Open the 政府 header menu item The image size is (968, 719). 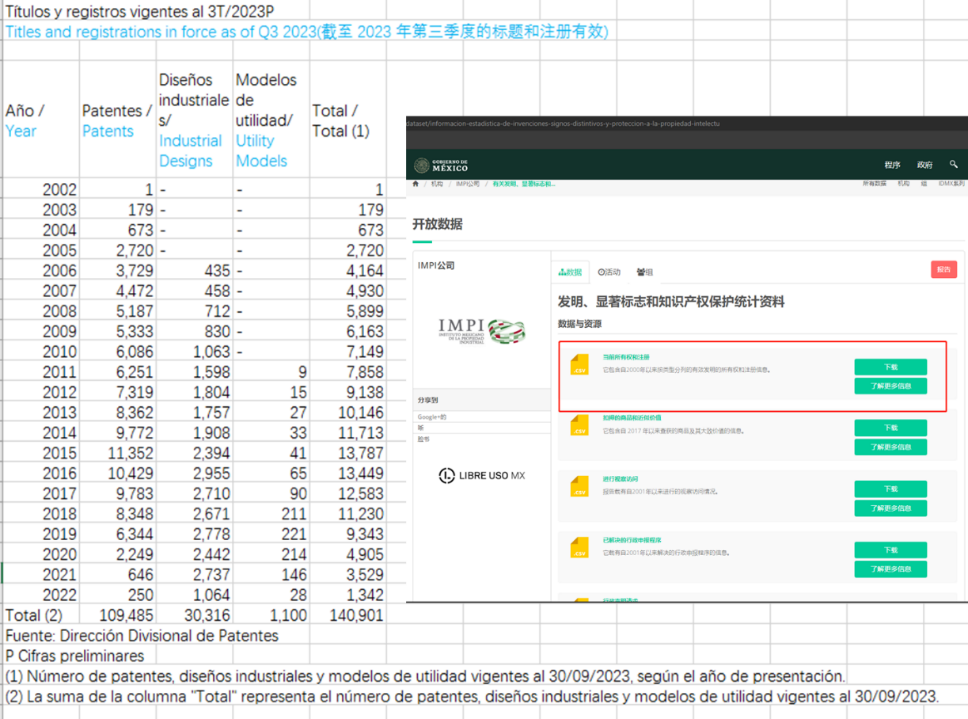(x=924, y=165)
